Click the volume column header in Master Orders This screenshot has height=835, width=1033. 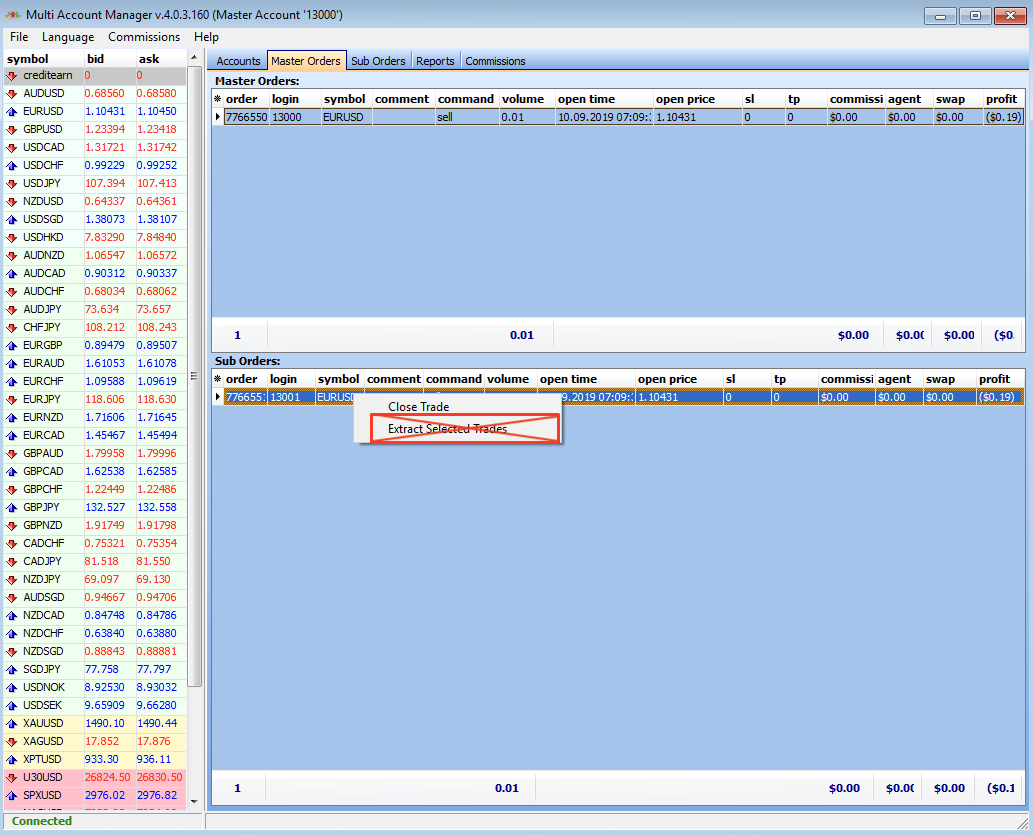pos(526,99)
